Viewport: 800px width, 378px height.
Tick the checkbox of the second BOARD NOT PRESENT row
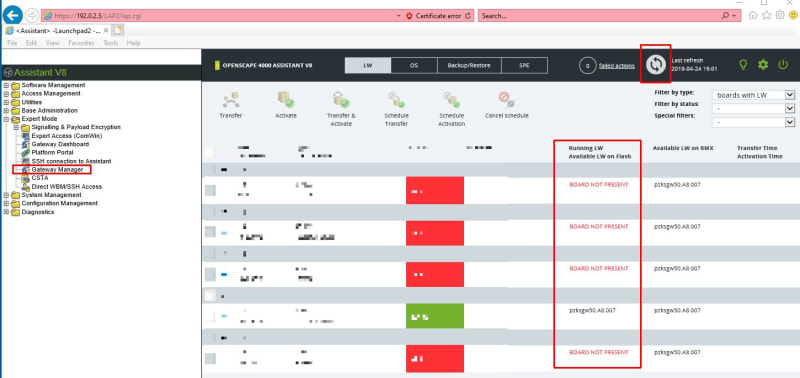tap(210, 232)
